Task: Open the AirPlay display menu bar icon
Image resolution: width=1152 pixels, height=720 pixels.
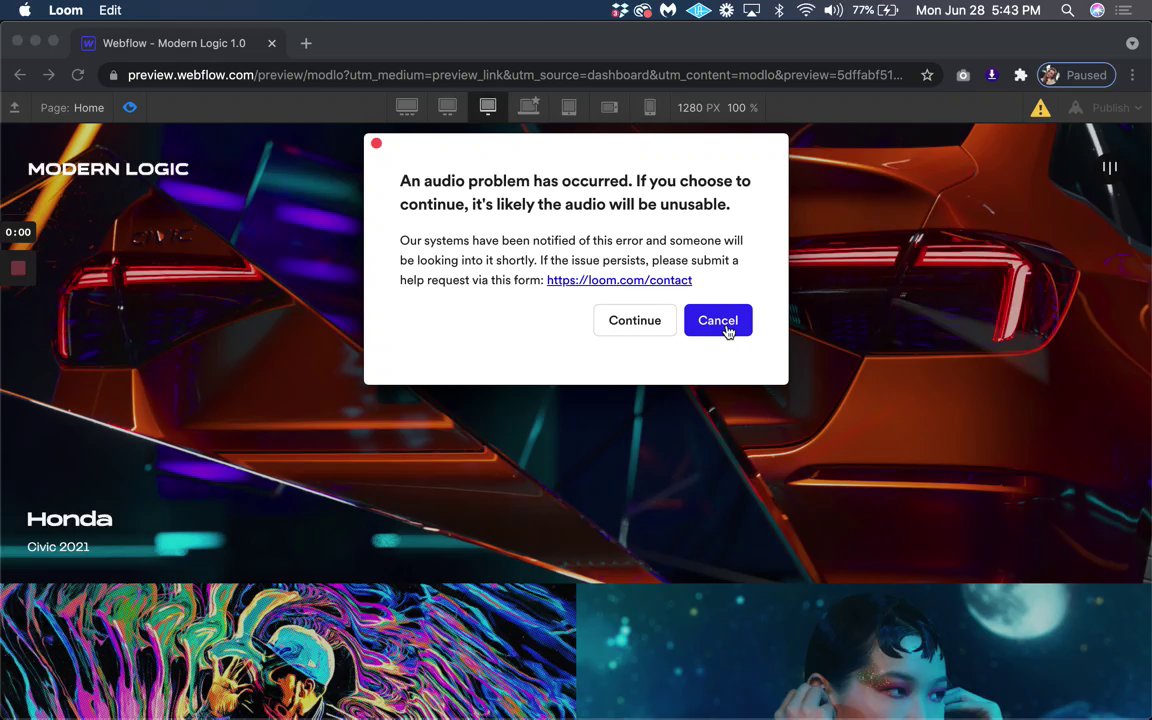Action: point(752,10)
